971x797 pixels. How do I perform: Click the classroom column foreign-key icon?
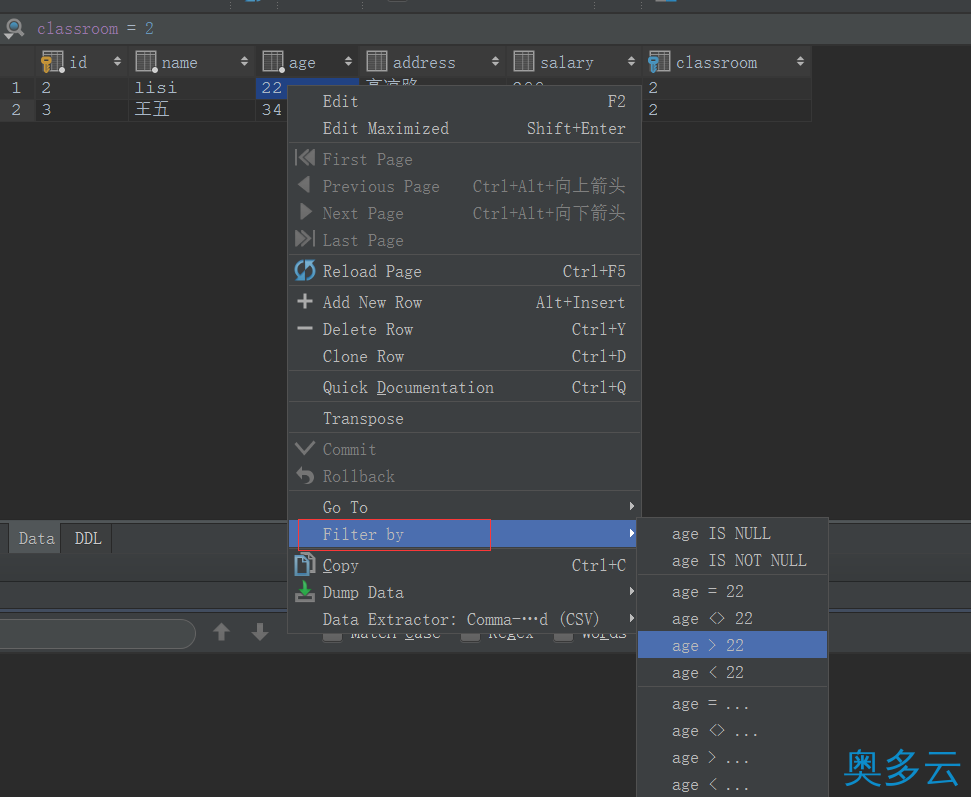point(659,62)
